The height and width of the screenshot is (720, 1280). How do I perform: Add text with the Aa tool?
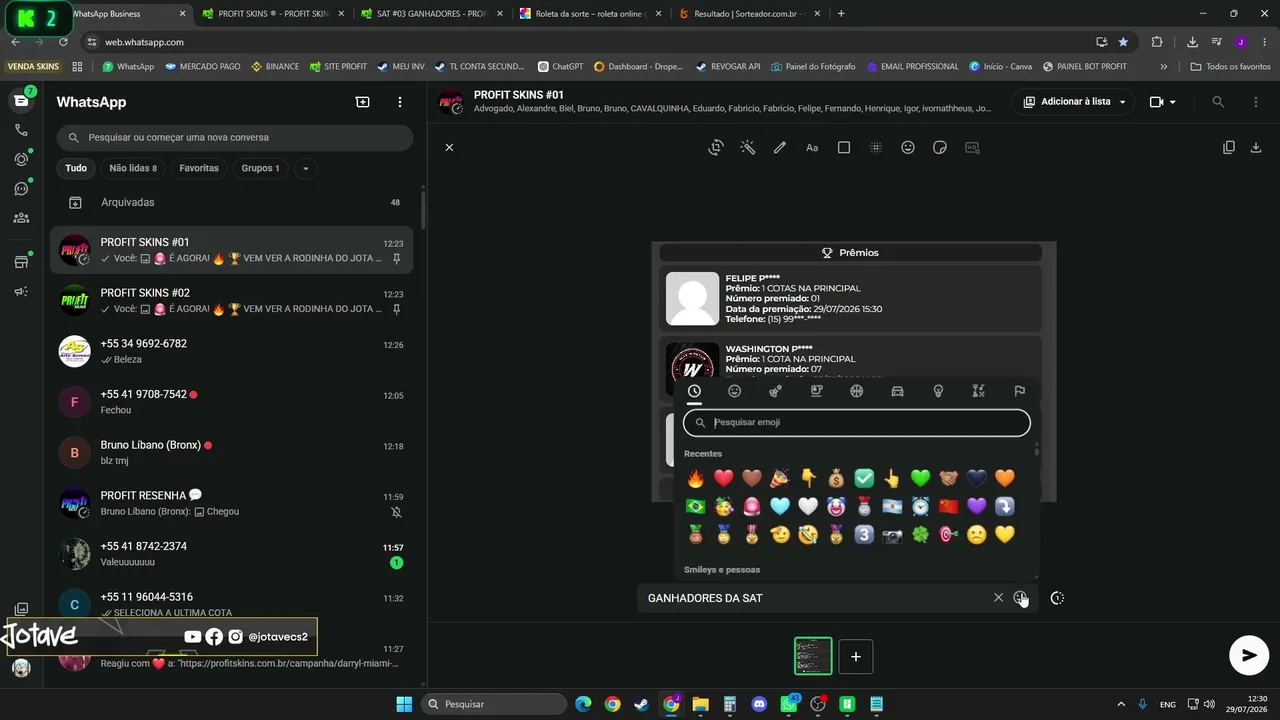coord(812,147)
